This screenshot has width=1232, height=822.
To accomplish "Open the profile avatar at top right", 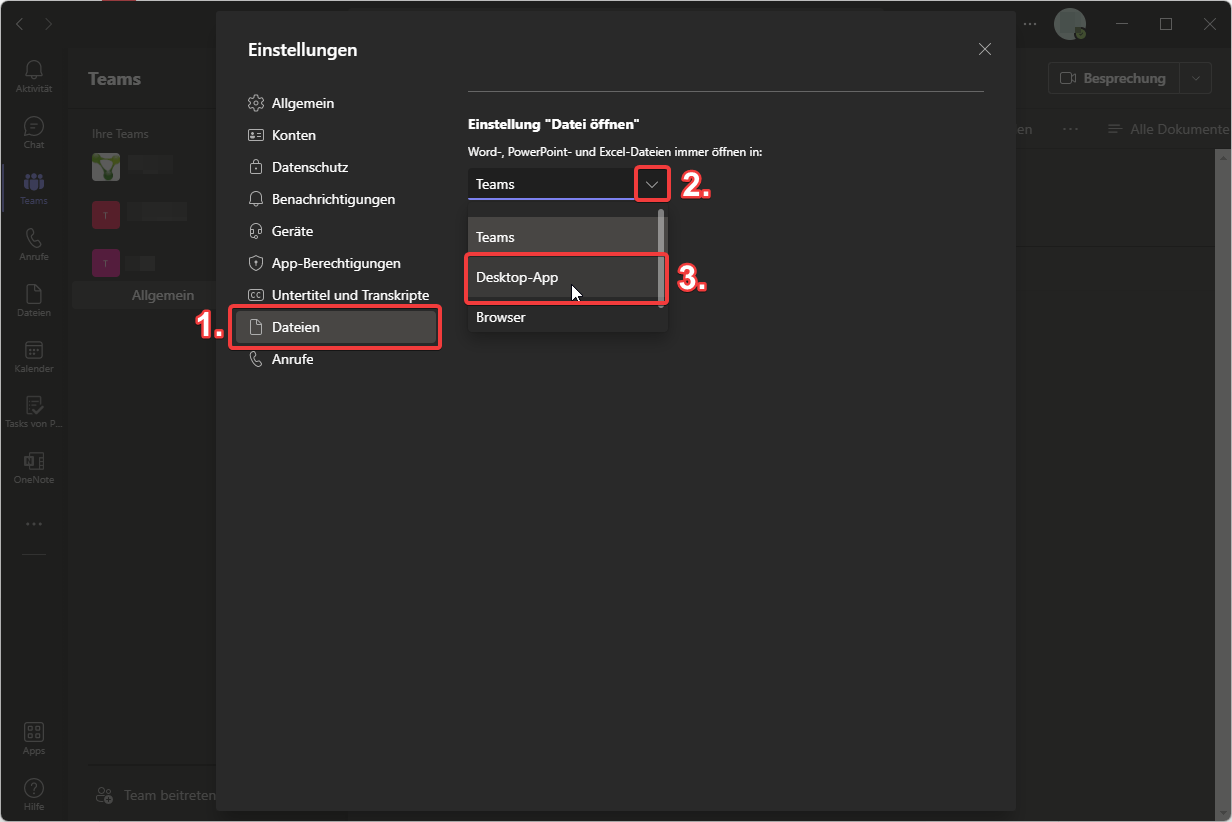I will point(1070,25).
